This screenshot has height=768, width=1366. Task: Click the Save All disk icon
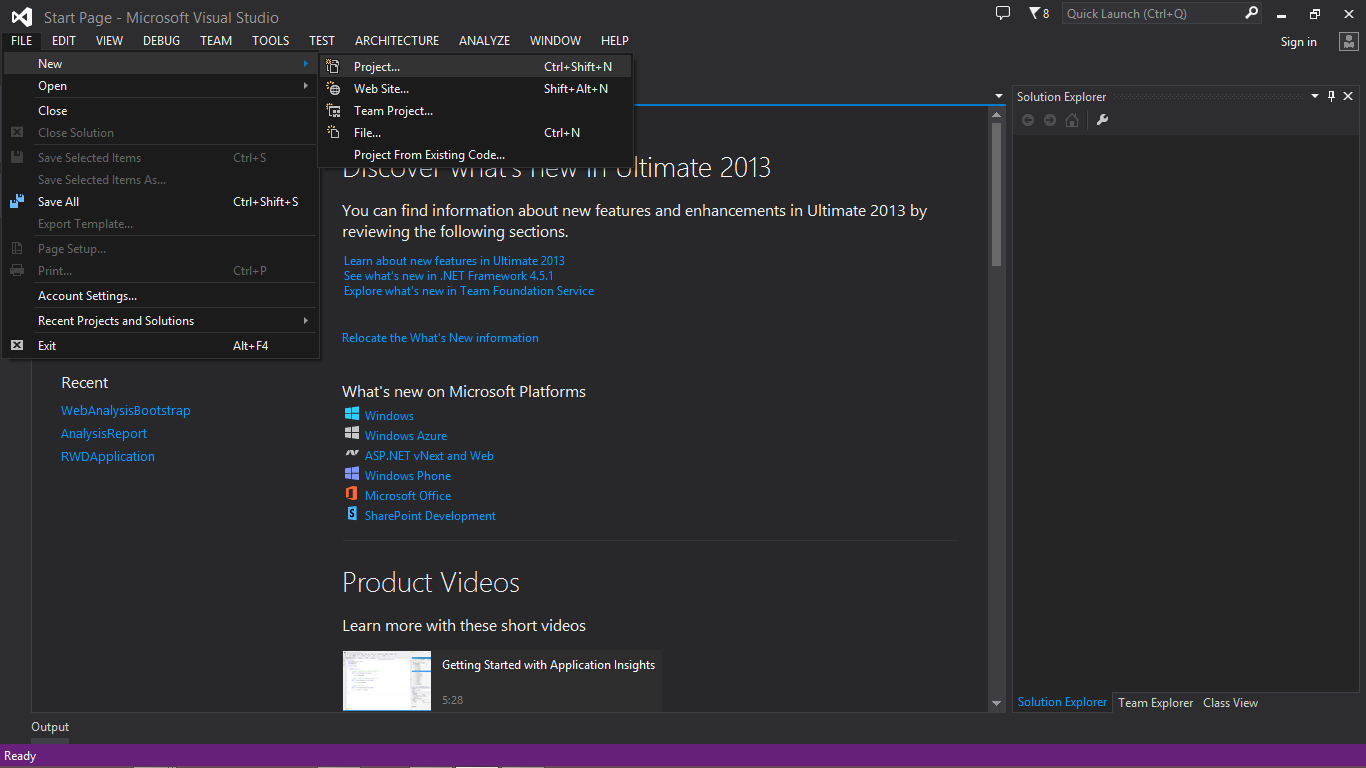17,202
